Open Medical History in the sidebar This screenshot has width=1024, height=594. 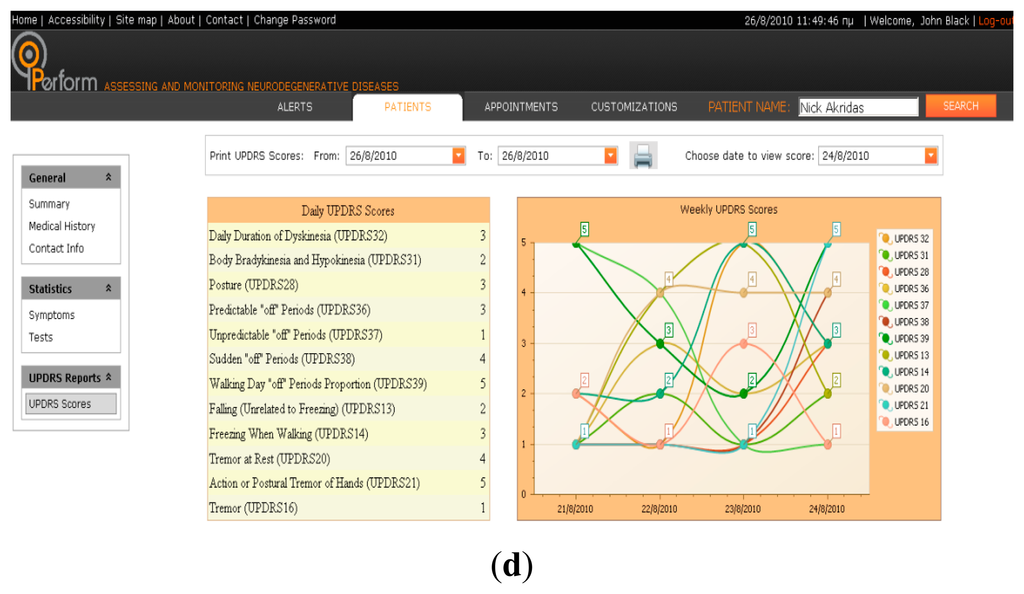[x=62, y=226]
